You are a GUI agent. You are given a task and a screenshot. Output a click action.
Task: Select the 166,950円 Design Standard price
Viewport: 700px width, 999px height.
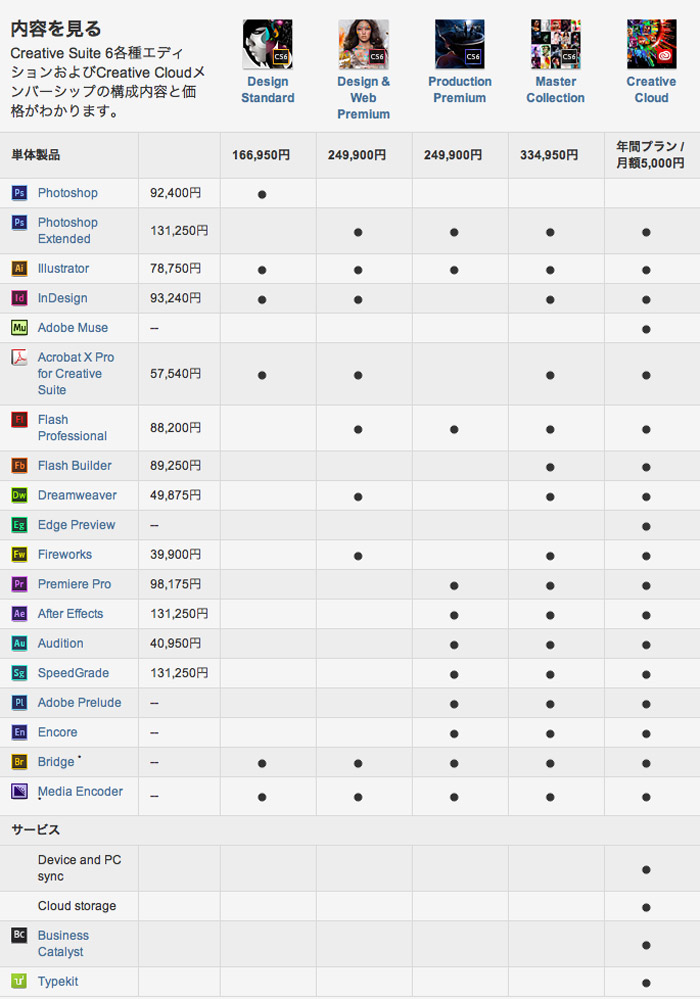pyautogui.click(x=261, y=155)
